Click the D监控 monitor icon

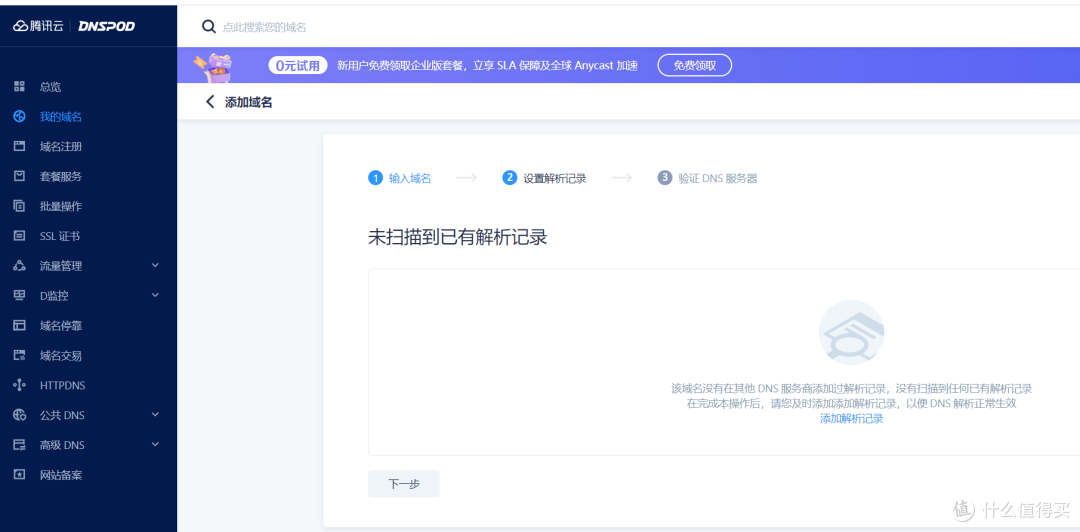[19, 296]
